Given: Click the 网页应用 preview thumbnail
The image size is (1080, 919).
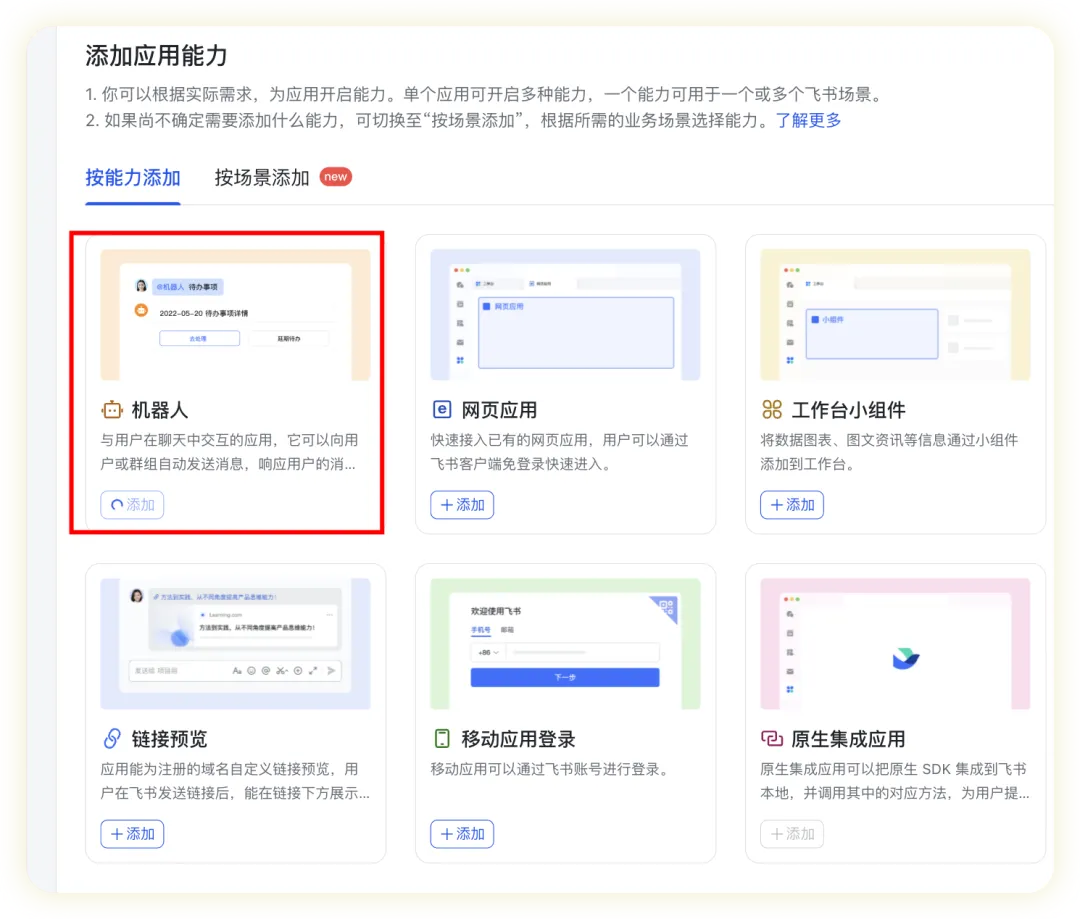Looking at the screenshot, I should coord(565,315).
